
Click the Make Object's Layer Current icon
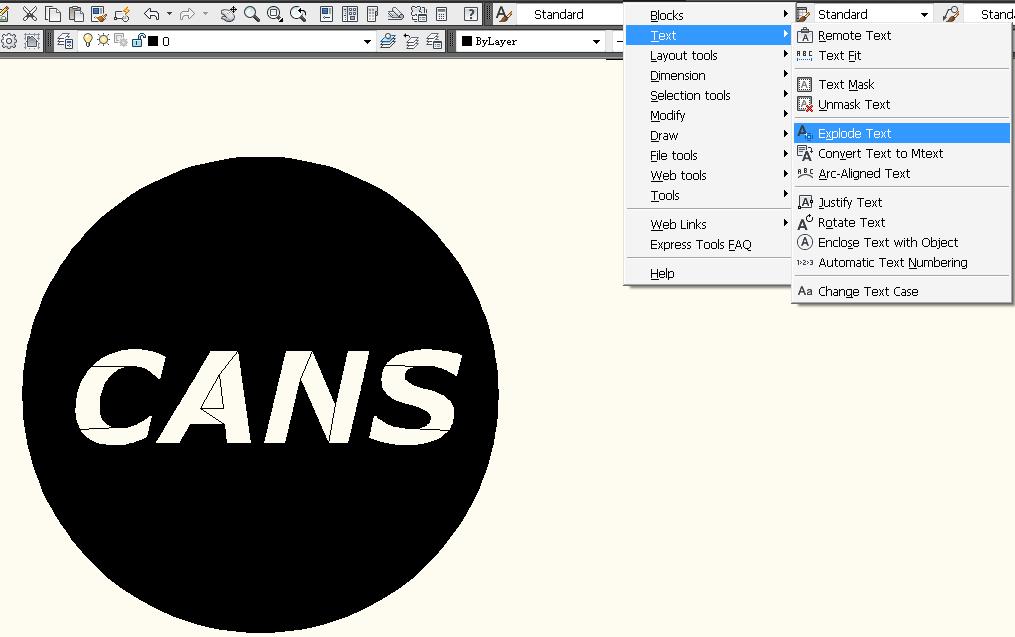tap(388, 41)
